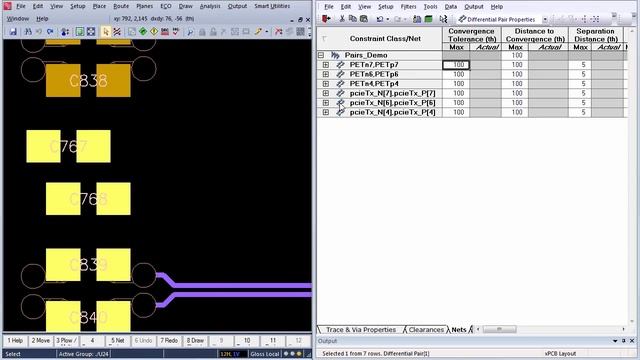Expand the PETn4,PETp4 row
The image size is (640, 360).
coord(325,84)
